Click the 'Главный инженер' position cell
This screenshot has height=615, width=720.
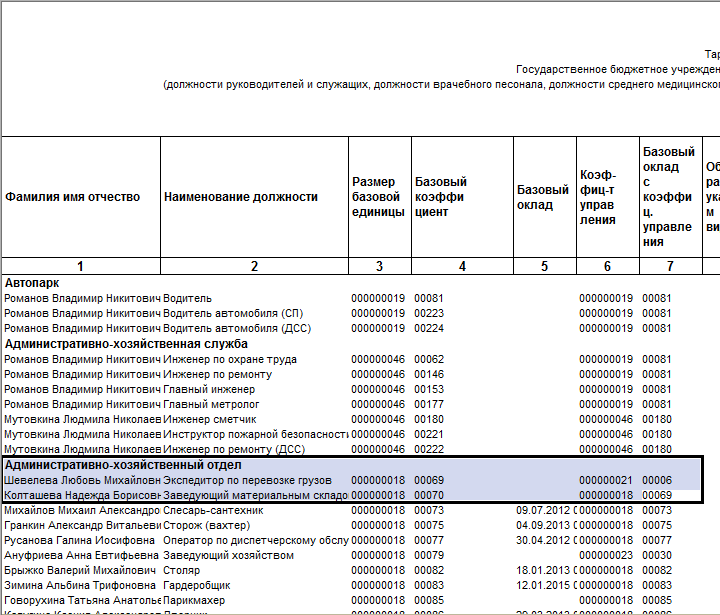(x=209, y=389)
